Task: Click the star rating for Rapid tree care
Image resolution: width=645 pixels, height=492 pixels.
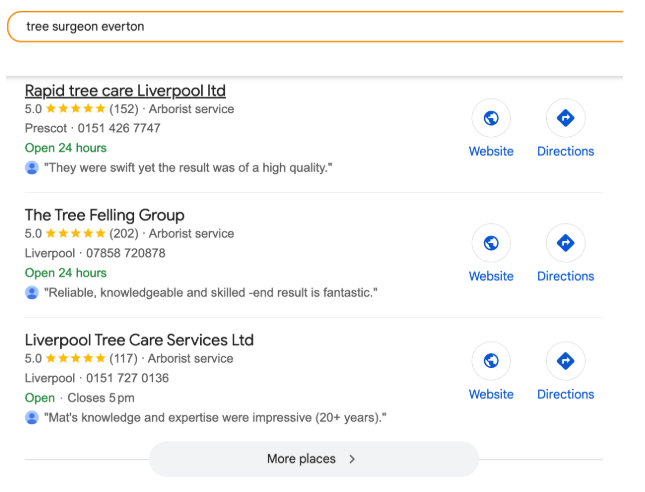Action: tap(76, 109)
